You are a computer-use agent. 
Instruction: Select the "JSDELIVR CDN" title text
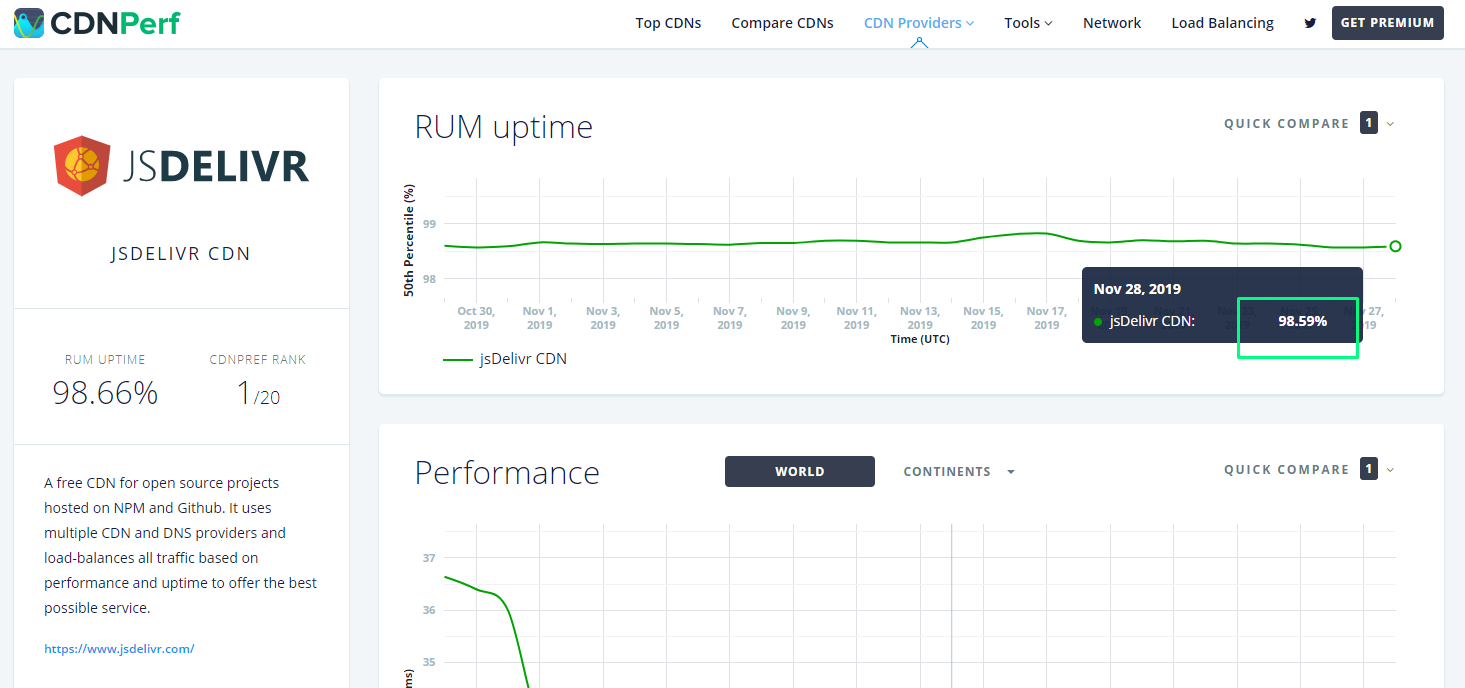click(181, 254)
